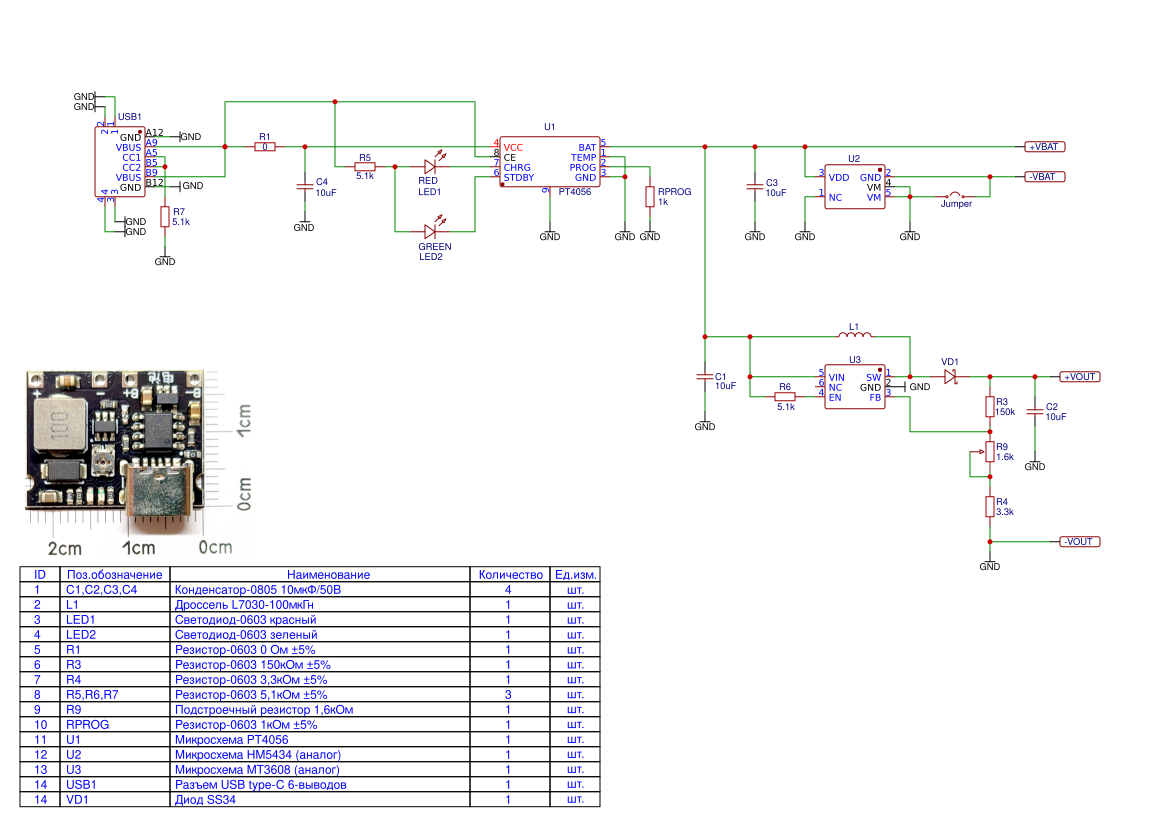Select the GREEN LED2 symbol
The image size is (1169, 827).
[x=430, y=232]
